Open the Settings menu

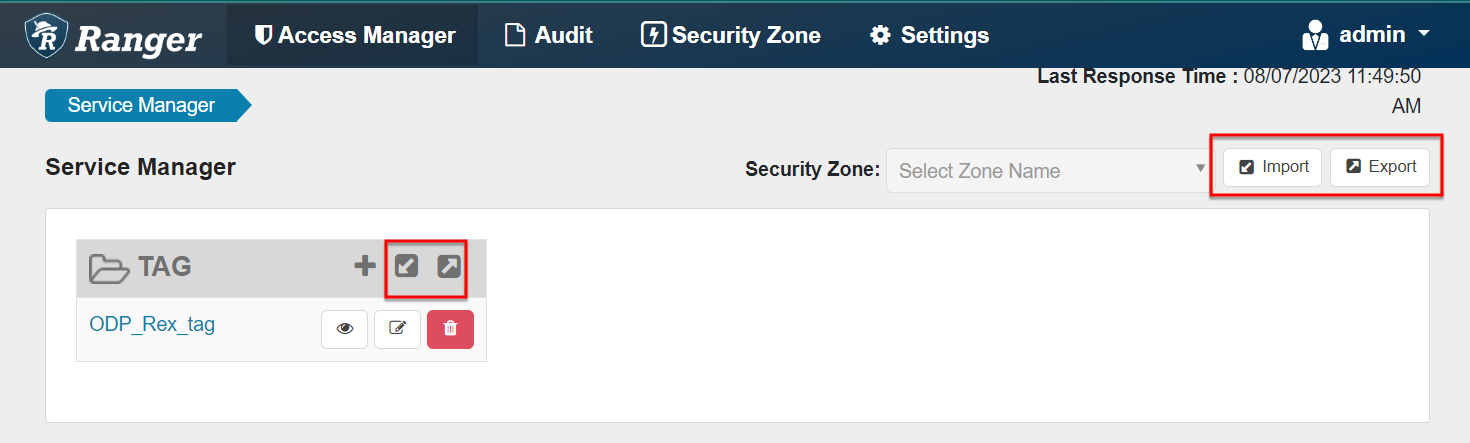click(929, 36)
